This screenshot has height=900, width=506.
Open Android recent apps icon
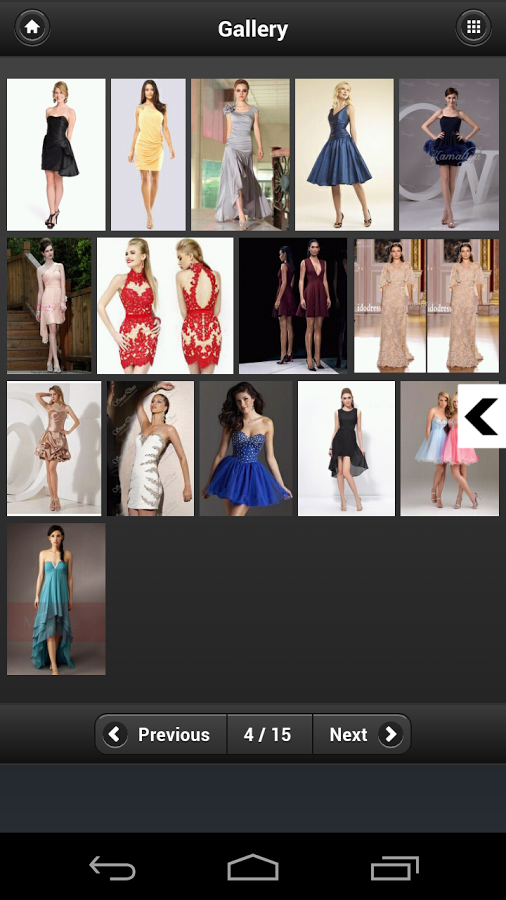pos(395,867)
